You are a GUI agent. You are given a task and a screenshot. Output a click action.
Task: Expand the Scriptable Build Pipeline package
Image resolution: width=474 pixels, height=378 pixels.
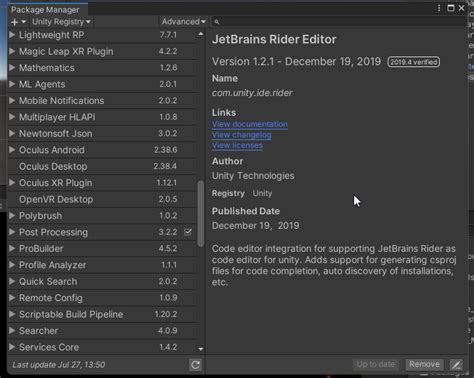(12, 314)
